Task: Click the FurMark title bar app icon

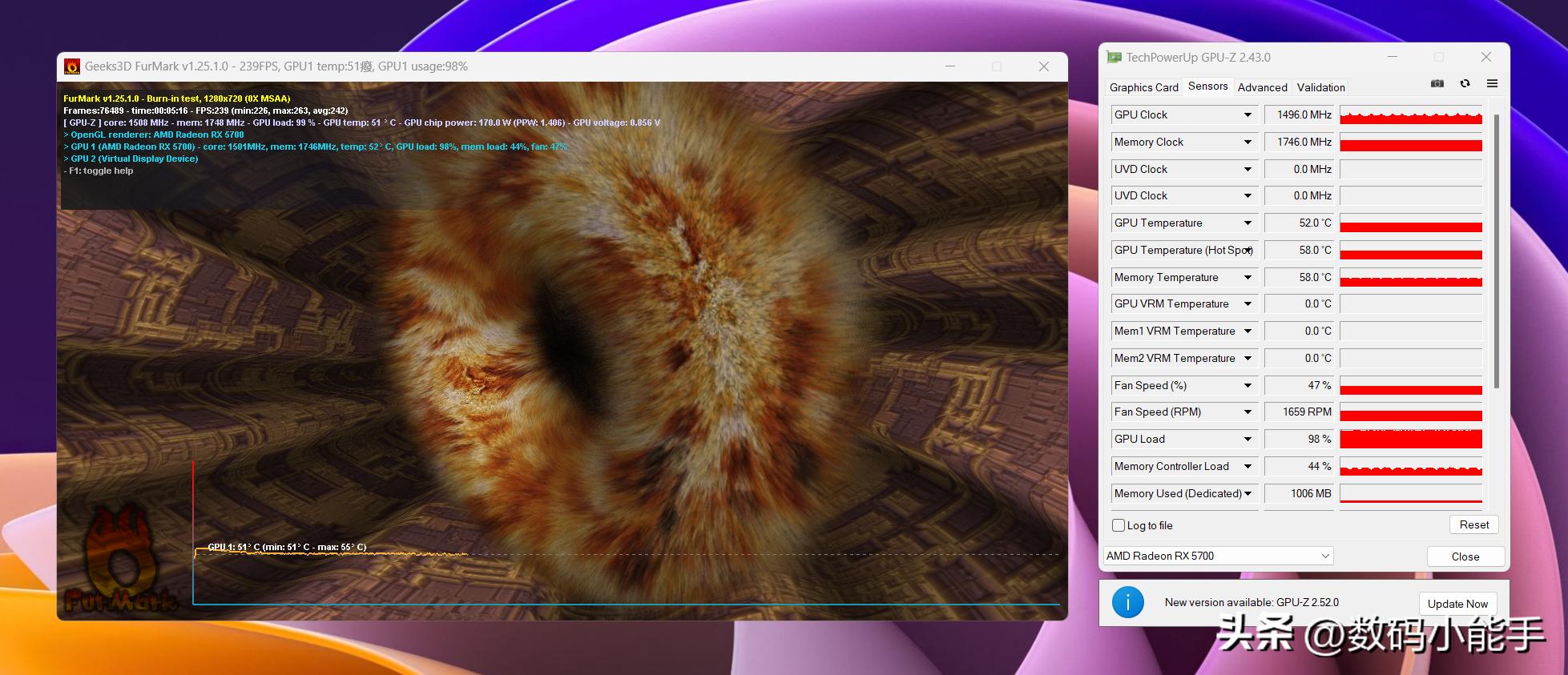Action: (x=72, y=66)
